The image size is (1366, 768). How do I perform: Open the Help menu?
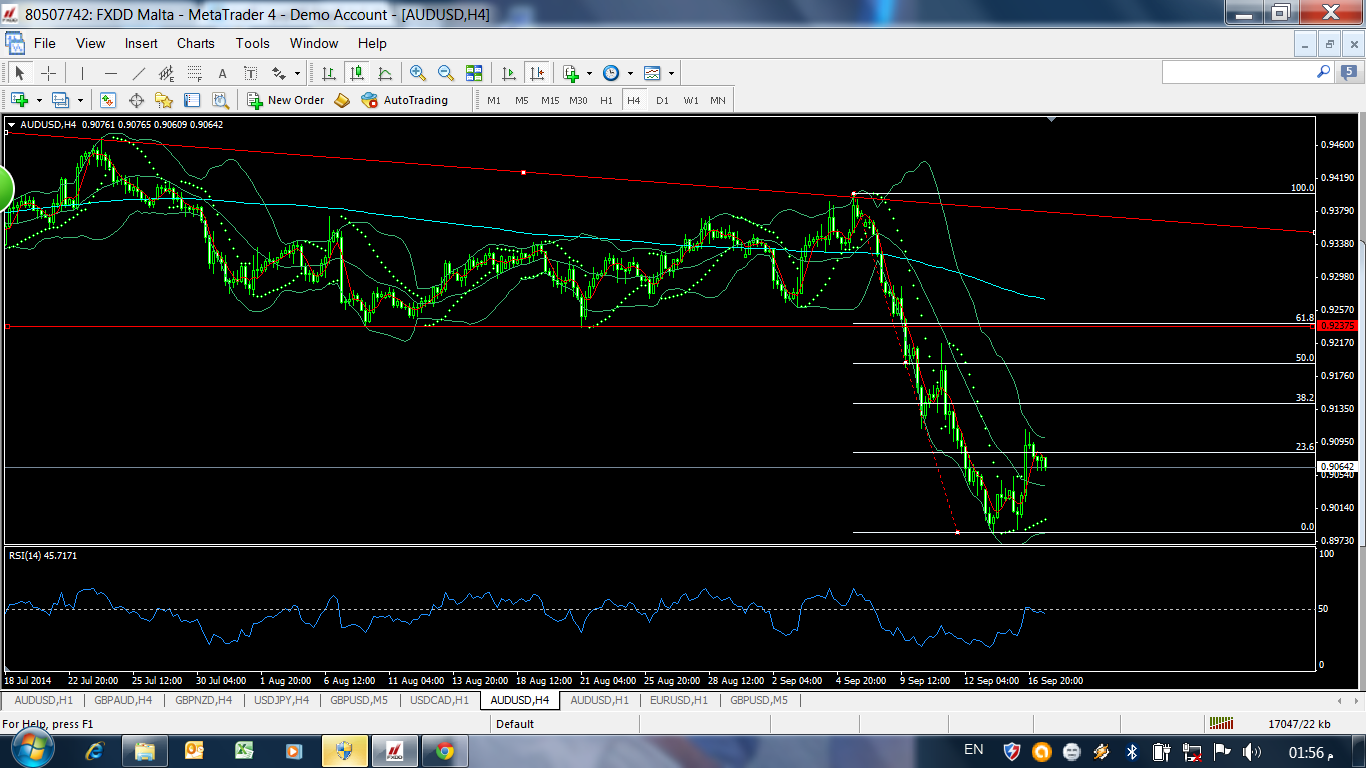372,43
